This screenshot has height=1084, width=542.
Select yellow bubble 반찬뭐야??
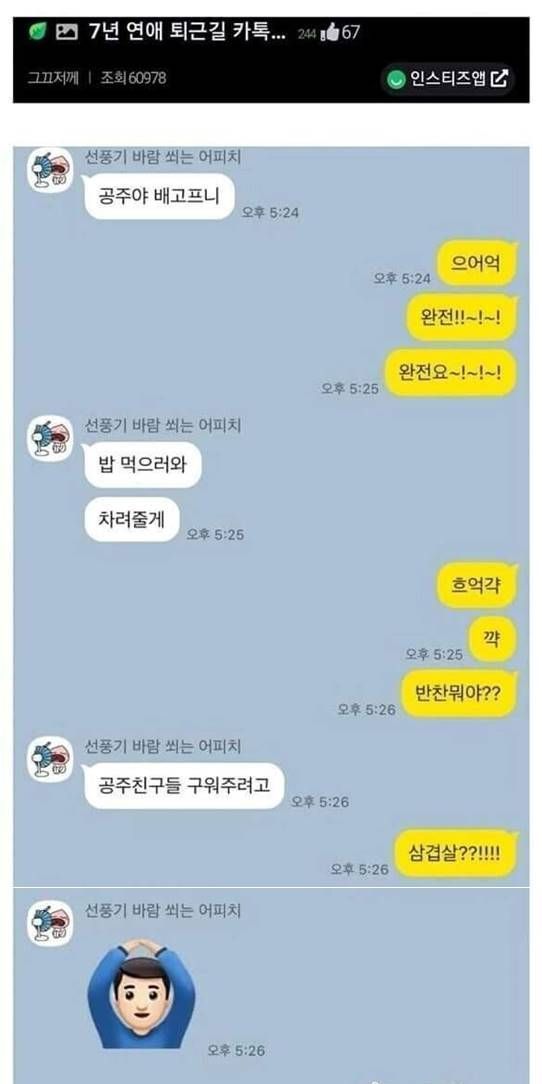[460, 693]
